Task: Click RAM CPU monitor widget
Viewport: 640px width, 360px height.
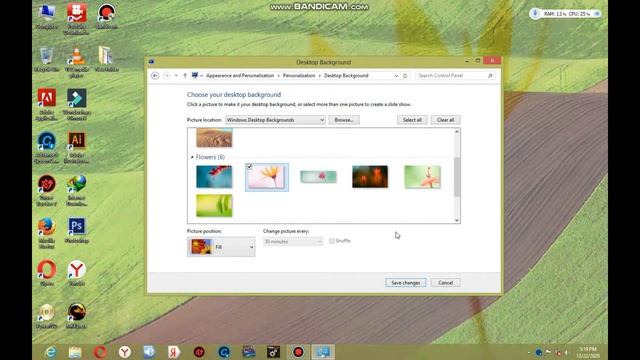Action: pos(565,13)
